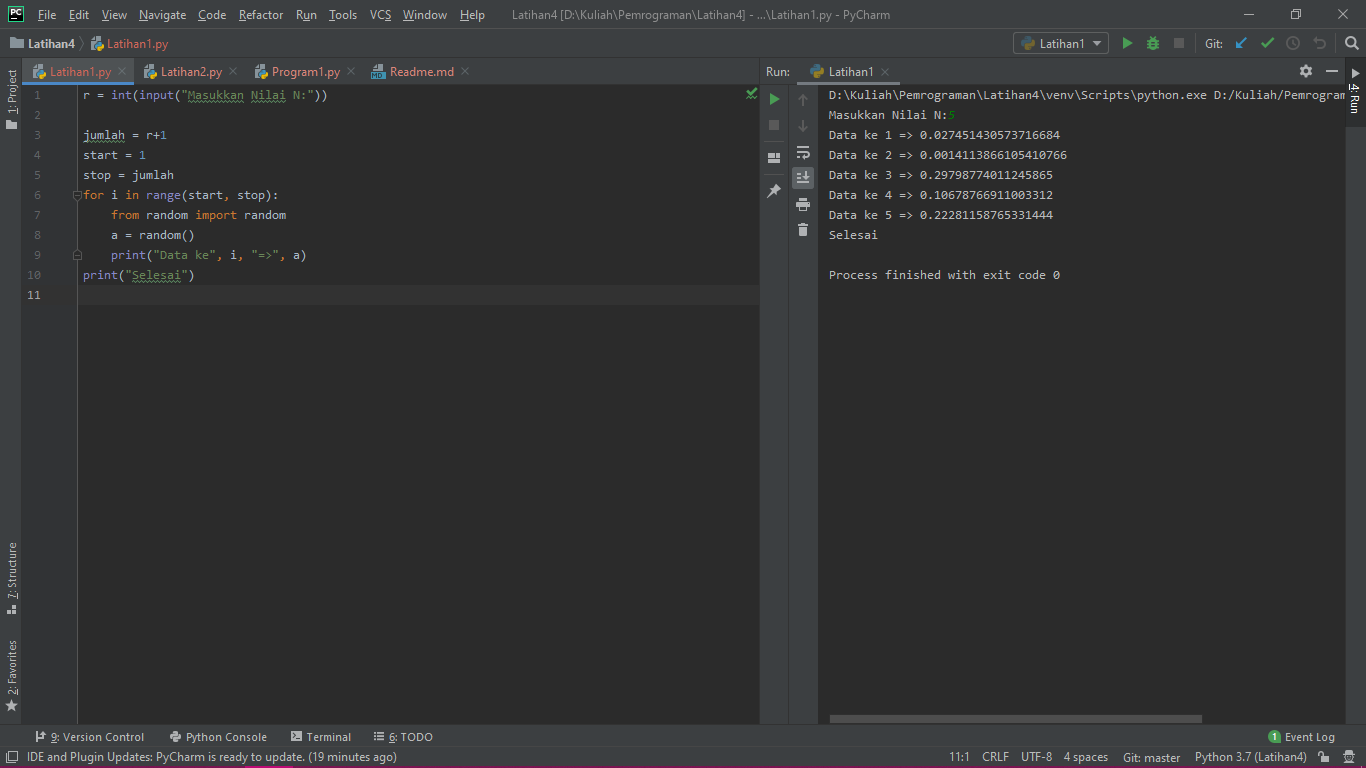
Task: Open the Git master branch popup
Action: (x=1151, y=757)
